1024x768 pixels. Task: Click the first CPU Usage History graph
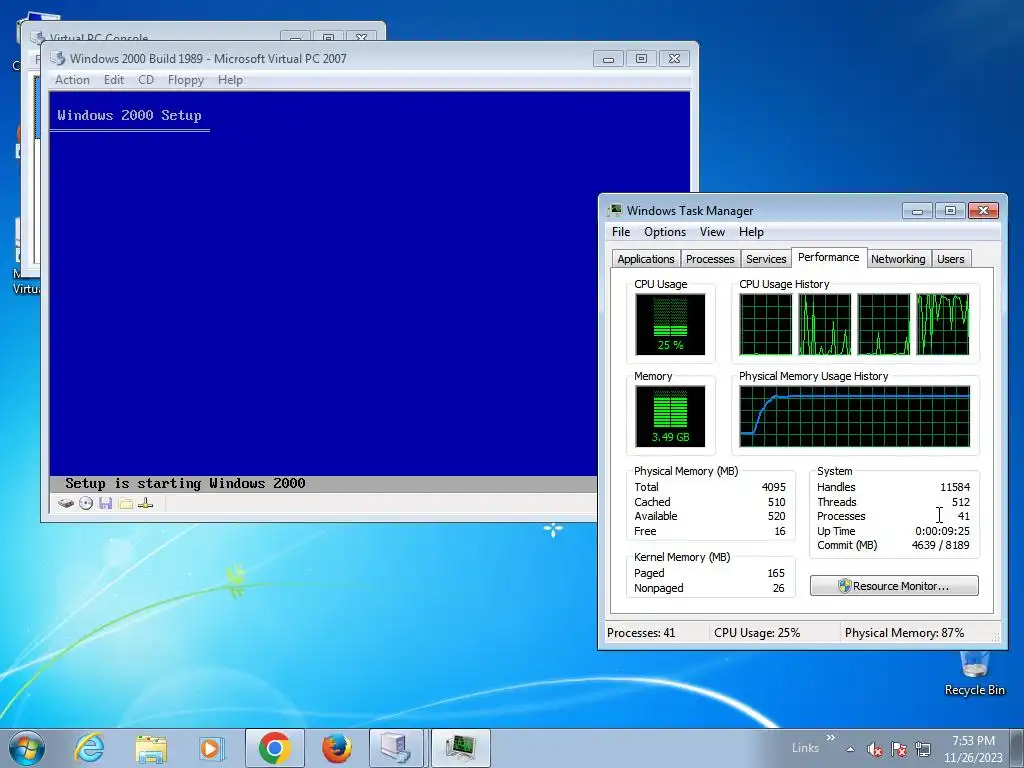coord(765,324)
